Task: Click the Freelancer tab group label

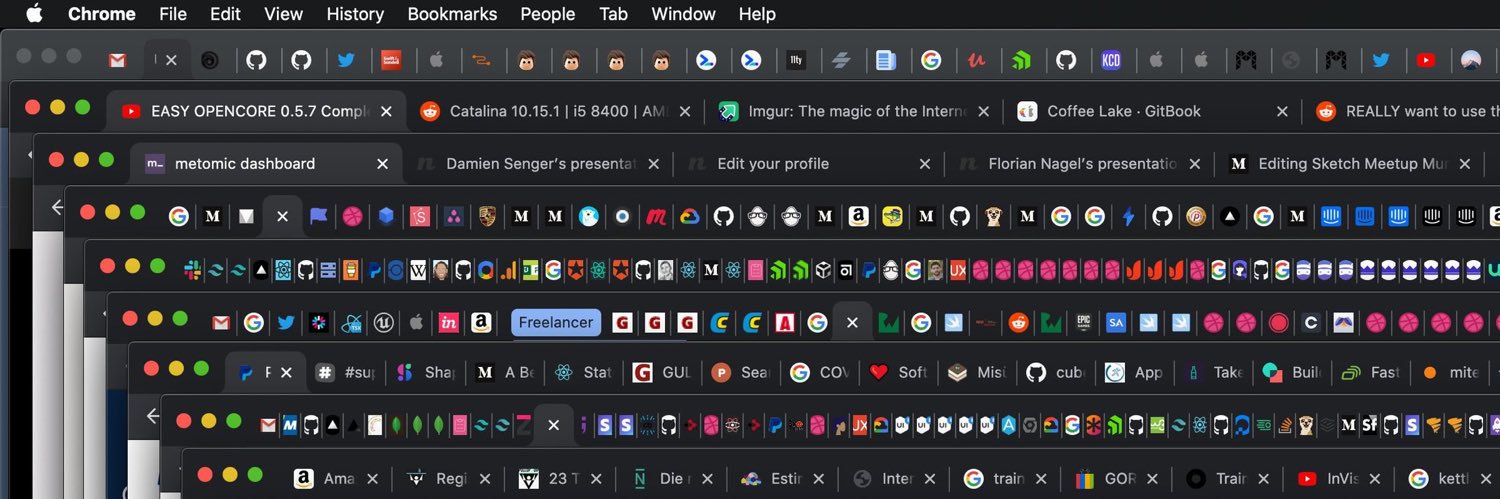Action: 556,322
